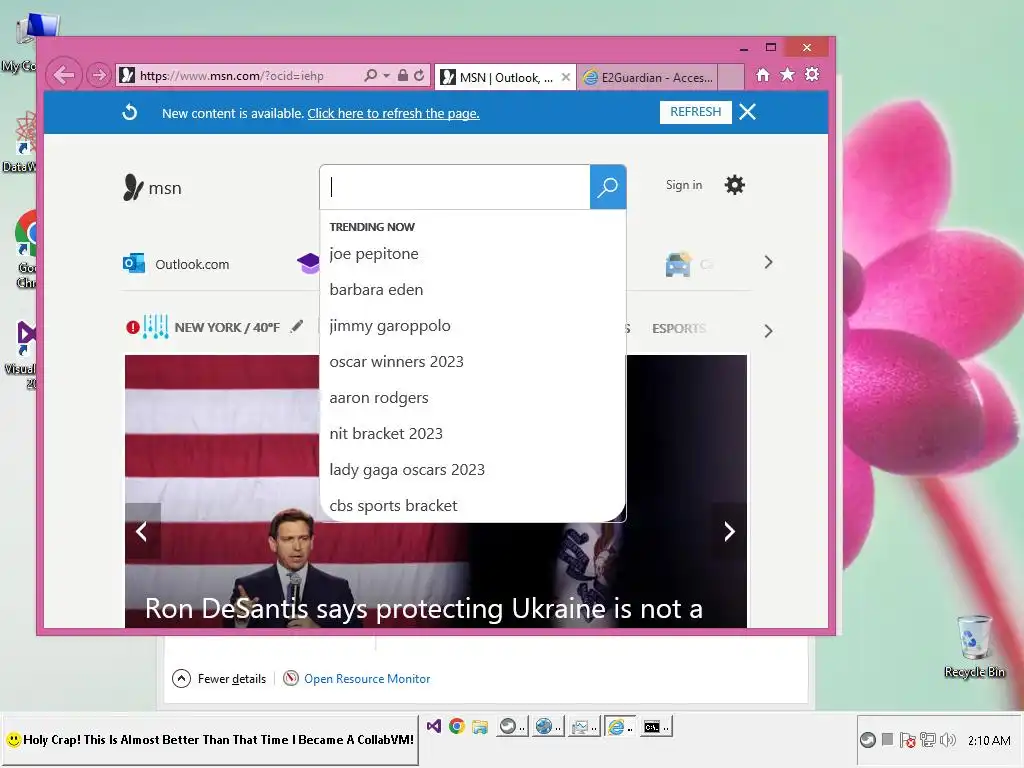The width and height of the screenshot is (1024, 768).
Task: Click inside the MSN search box
Action: coord(455,187)
